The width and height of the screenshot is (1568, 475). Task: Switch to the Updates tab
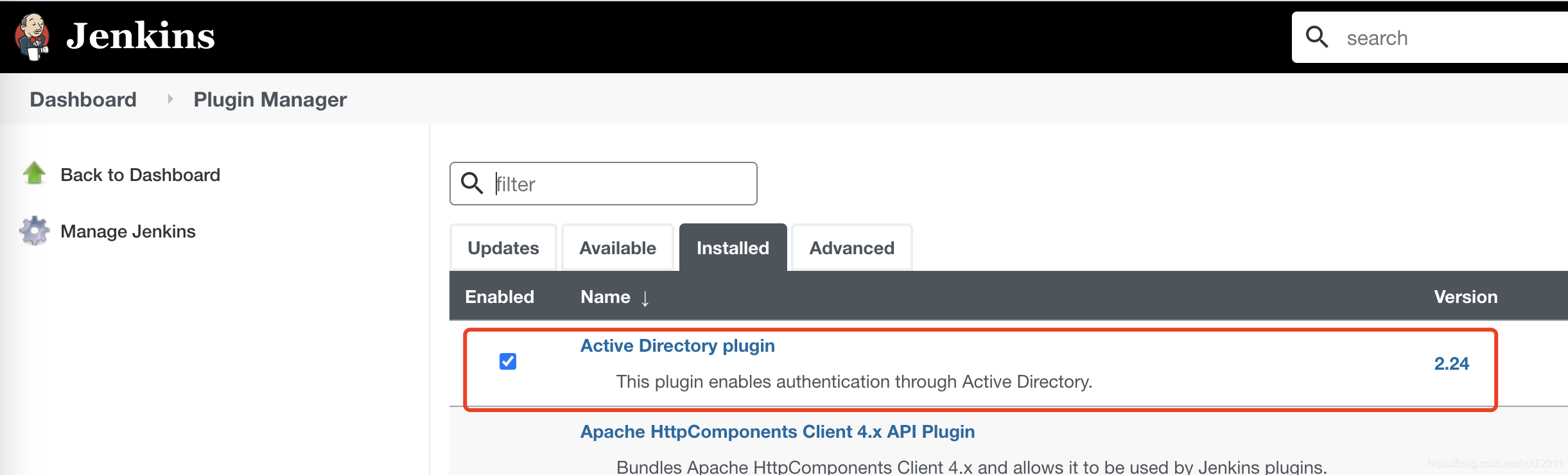click(503, 248)
